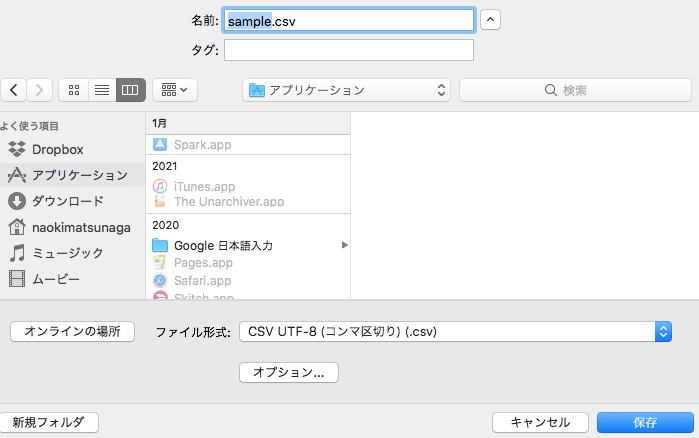The height and width of the screenshot is (438, 699).
Task: Switch to list view
Action: [x=102, y=90]
